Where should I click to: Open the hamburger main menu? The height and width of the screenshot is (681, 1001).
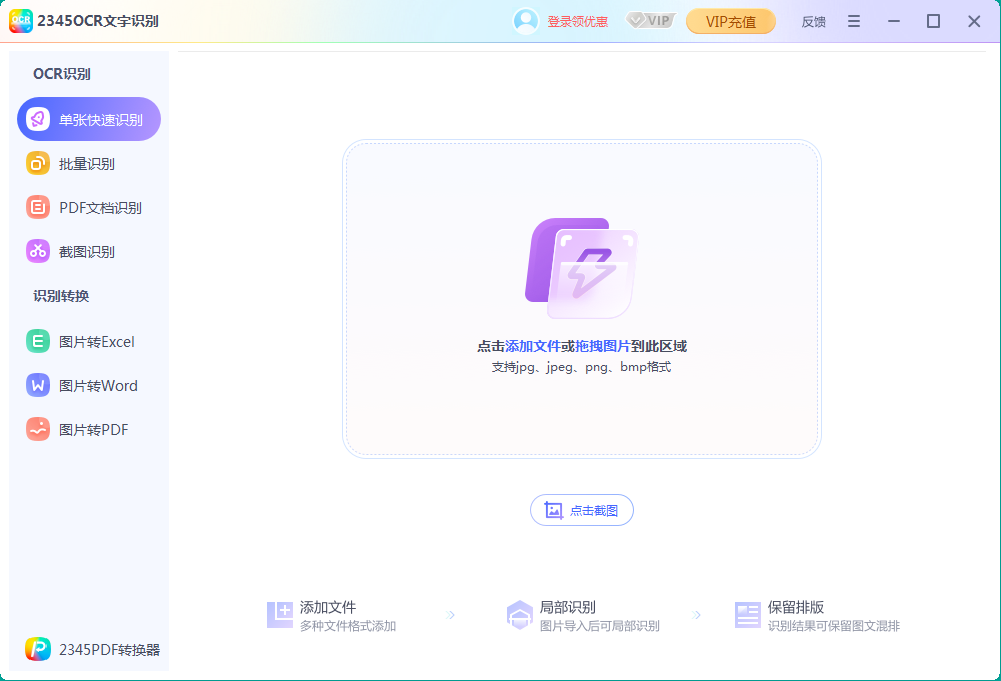(x=853, y=21)
